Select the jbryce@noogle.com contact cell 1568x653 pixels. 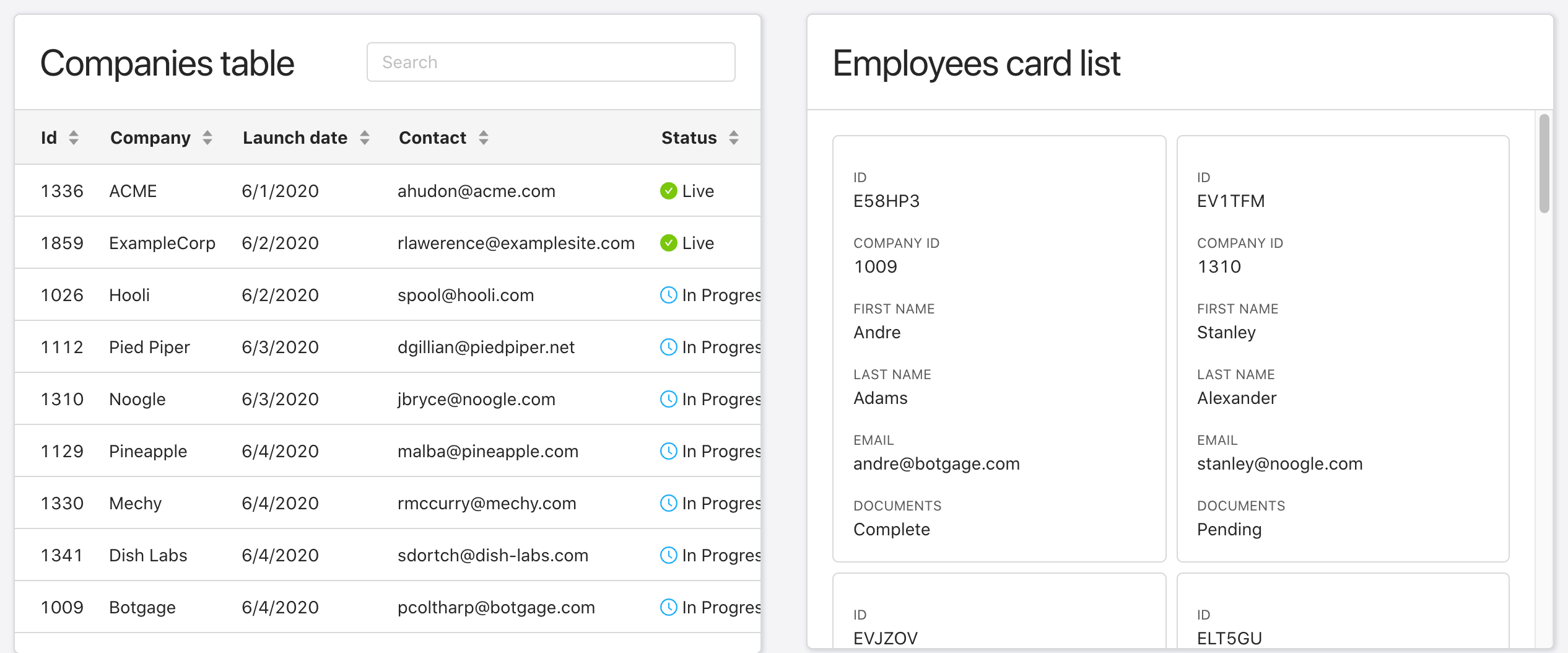(476, 399)
